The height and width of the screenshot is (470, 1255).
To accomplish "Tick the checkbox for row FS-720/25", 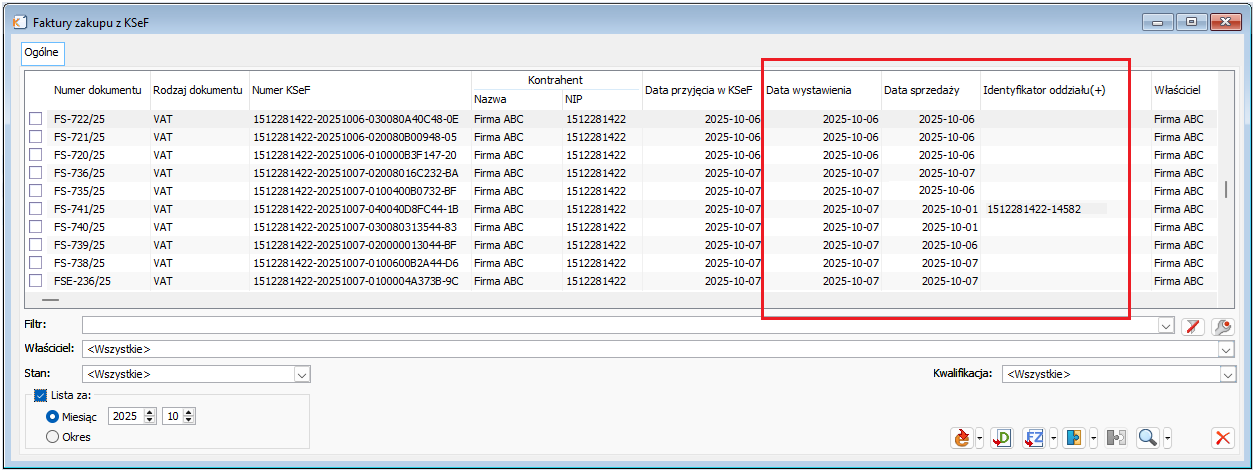I will (35, 155).
